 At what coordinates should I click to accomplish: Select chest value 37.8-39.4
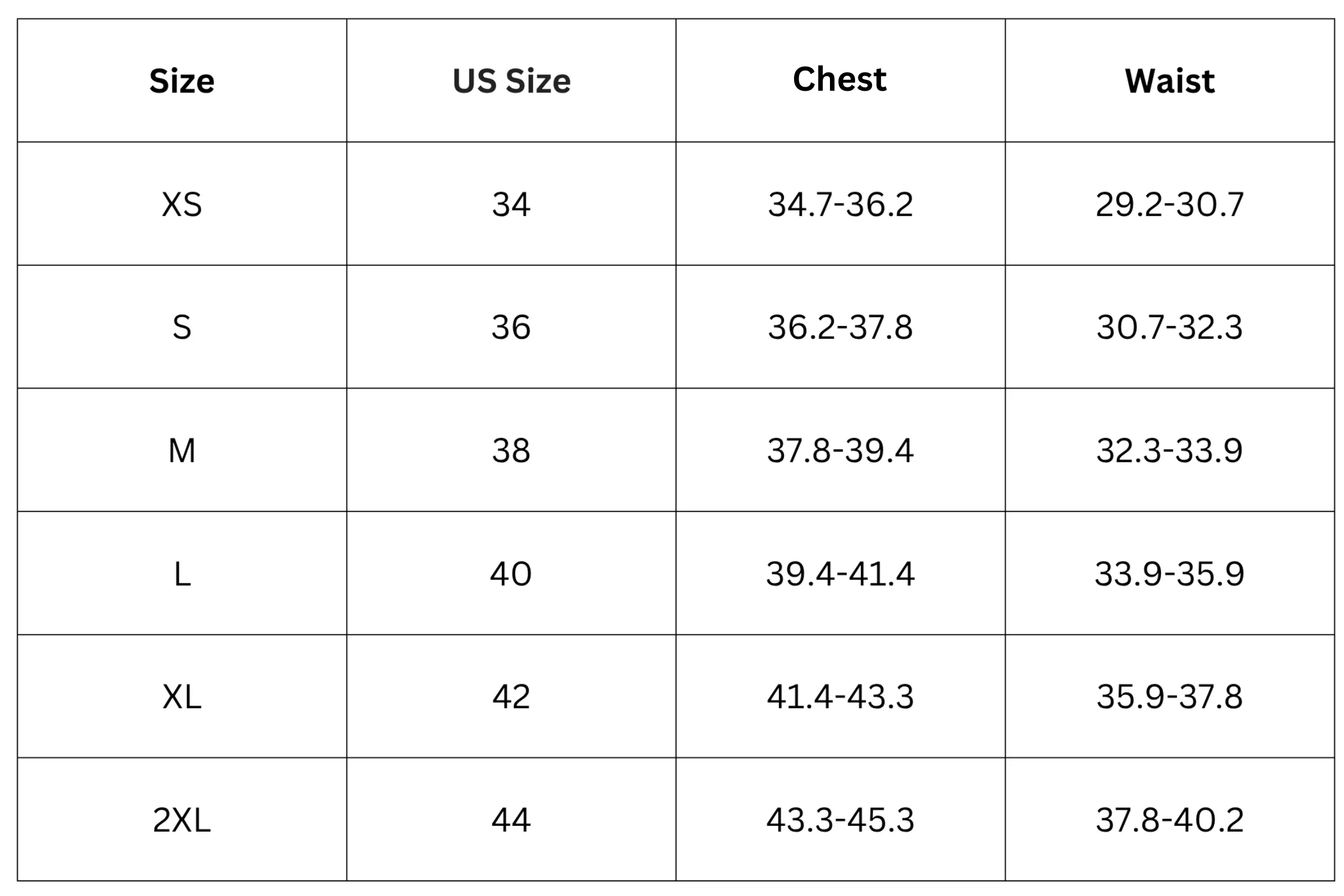click(840, 451)
